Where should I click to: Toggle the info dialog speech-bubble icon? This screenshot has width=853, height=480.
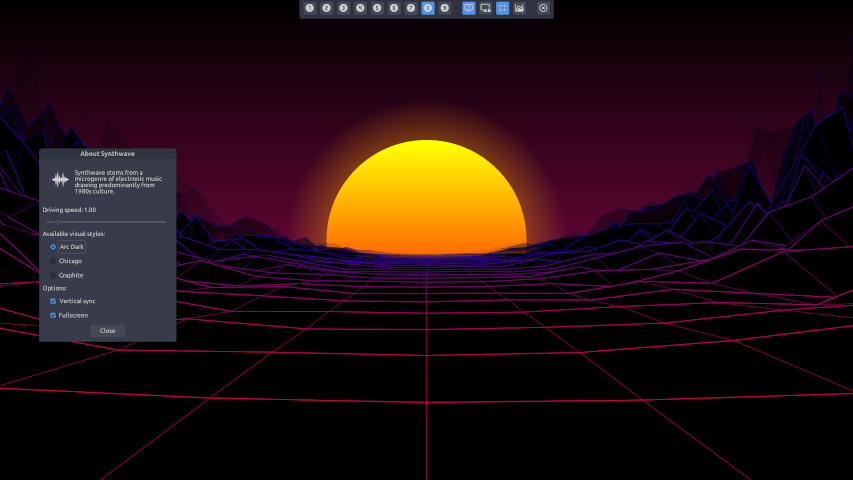pyautogui.click(x=469, y=8)
